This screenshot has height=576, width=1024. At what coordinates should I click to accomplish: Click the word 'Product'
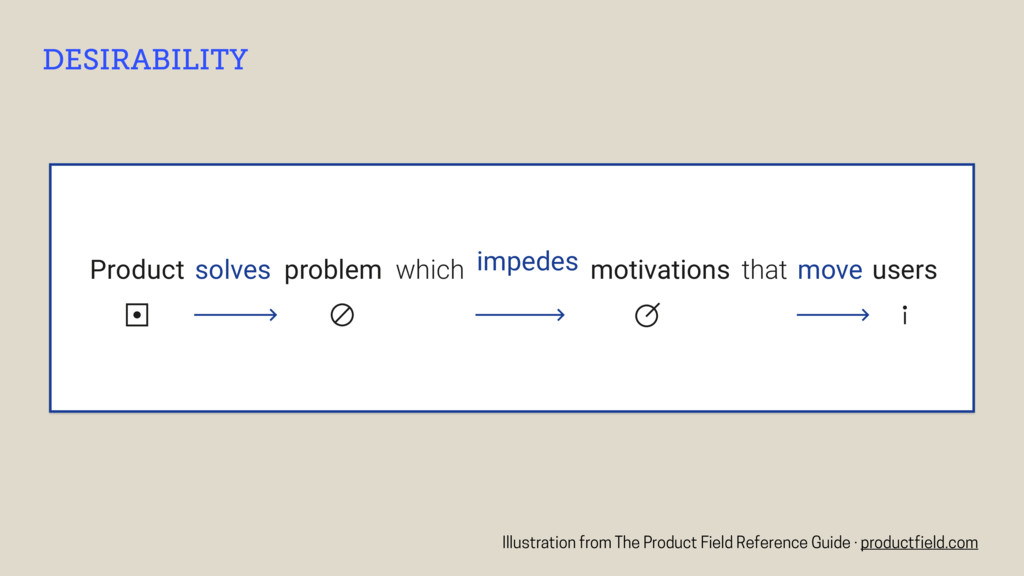[x=137, y=270]
